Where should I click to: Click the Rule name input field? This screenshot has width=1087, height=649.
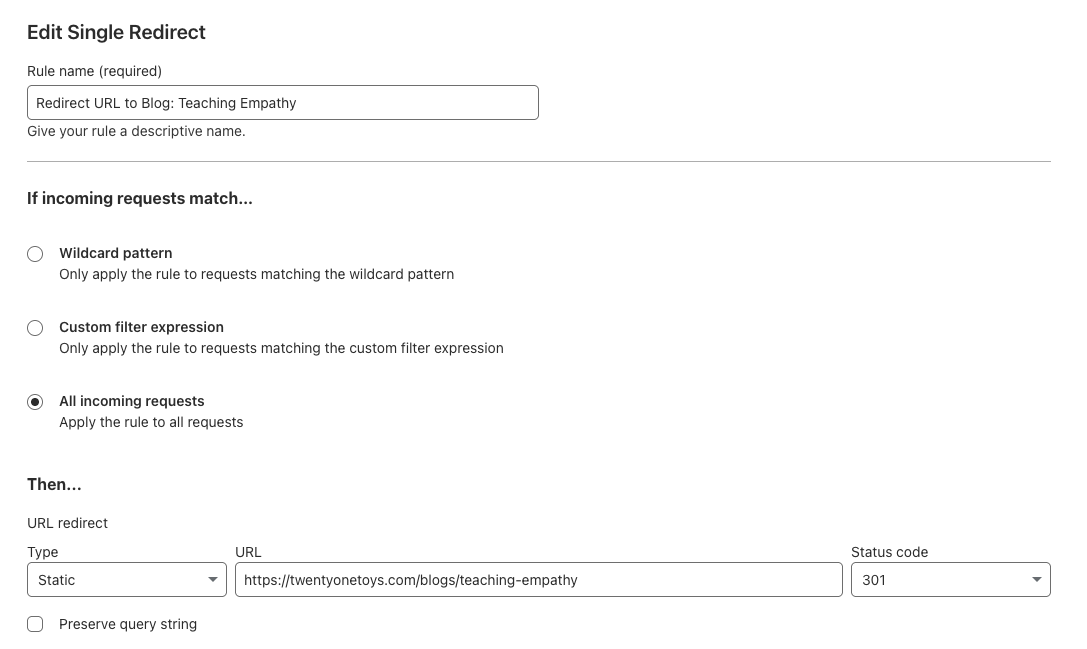click(283, 103)
